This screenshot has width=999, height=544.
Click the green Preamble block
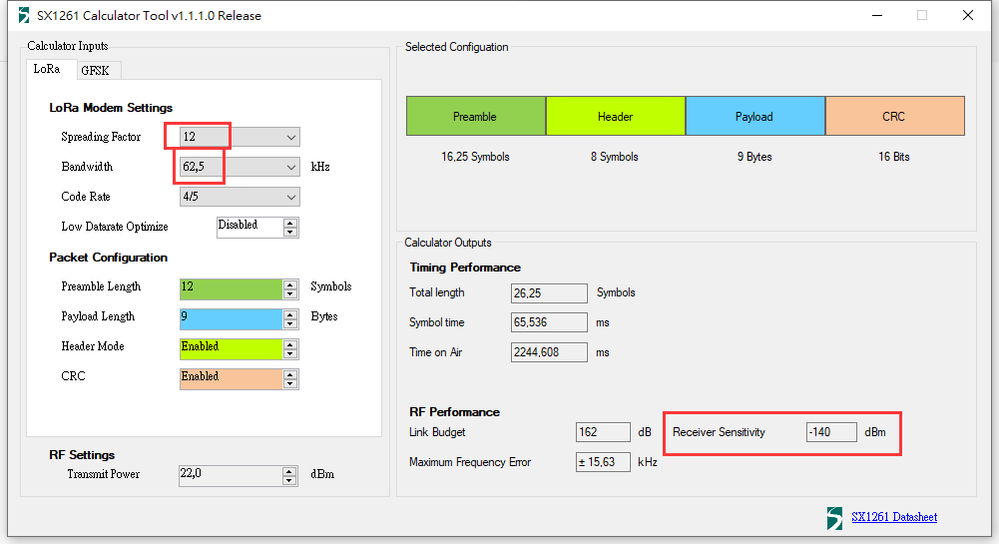[x=475, y=116]
